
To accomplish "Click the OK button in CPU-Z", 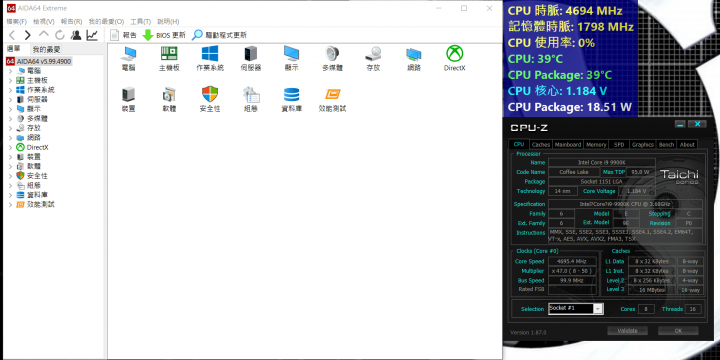I will [678, 331].
